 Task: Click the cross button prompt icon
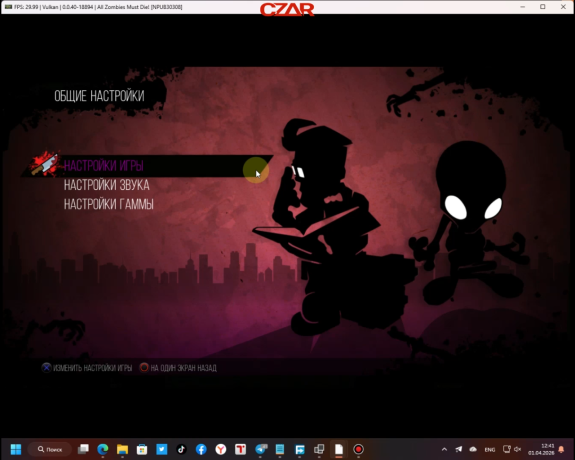(46, 368)
